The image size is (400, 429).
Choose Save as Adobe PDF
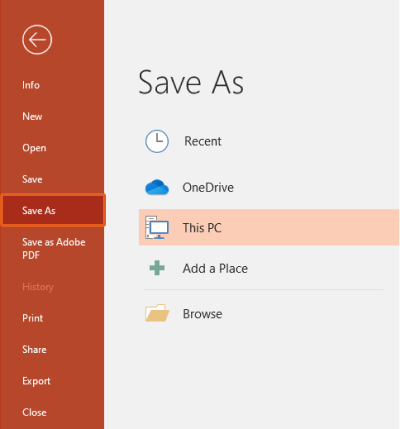(x=54, y=248)
